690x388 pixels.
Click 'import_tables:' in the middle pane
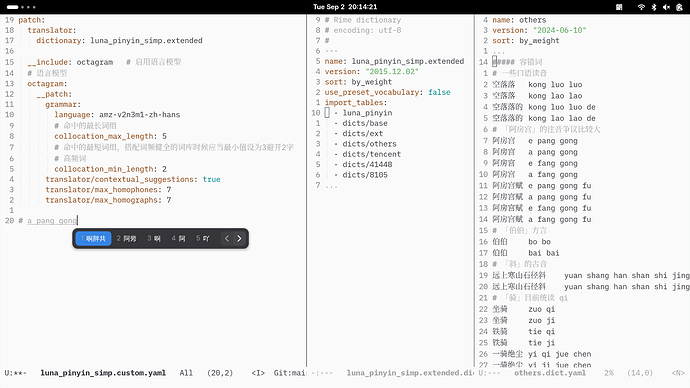pos(356,102)
